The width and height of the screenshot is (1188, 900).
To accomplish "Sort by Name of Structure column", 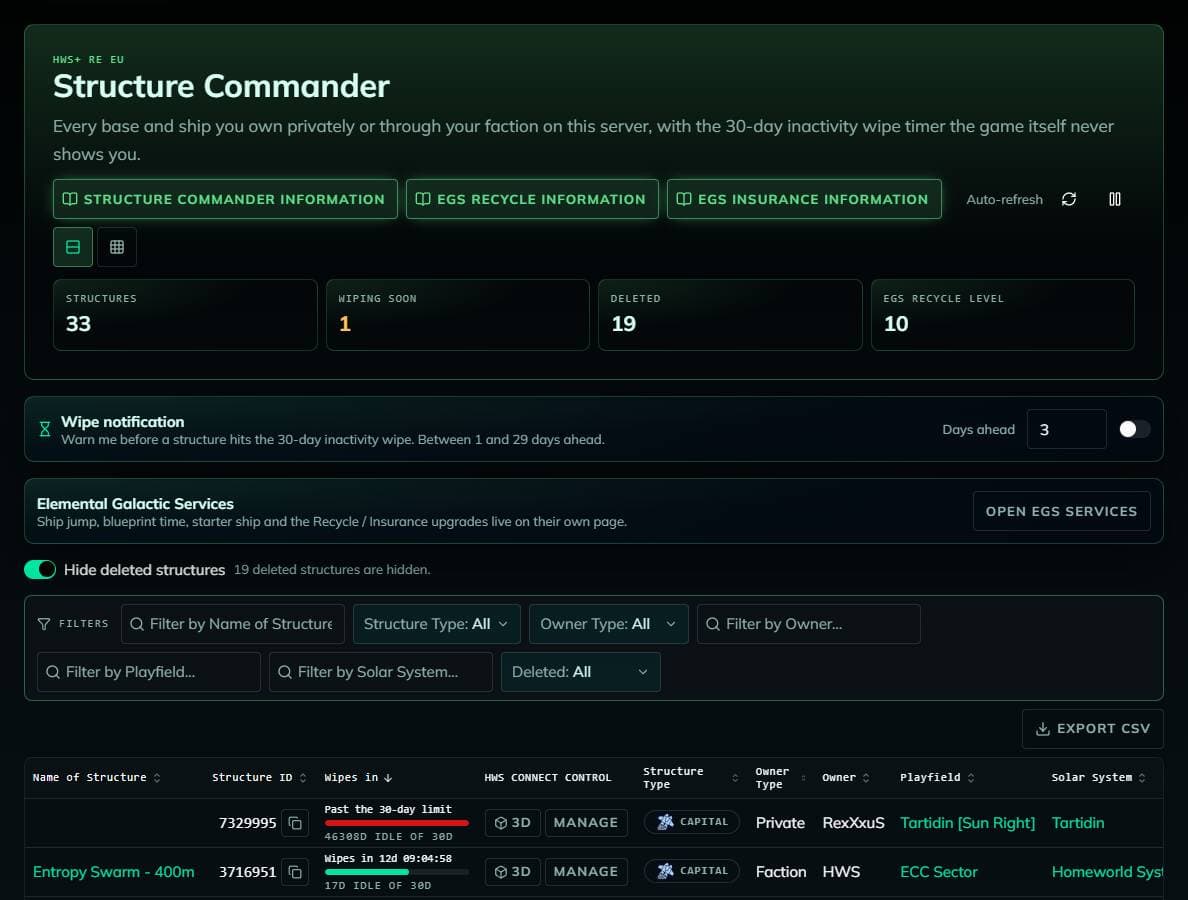I will 96,777.
